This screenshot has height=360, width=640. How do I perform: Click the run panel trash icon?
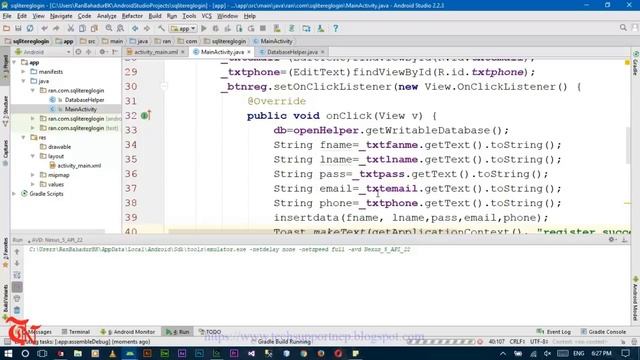click(x=17, y=311)
